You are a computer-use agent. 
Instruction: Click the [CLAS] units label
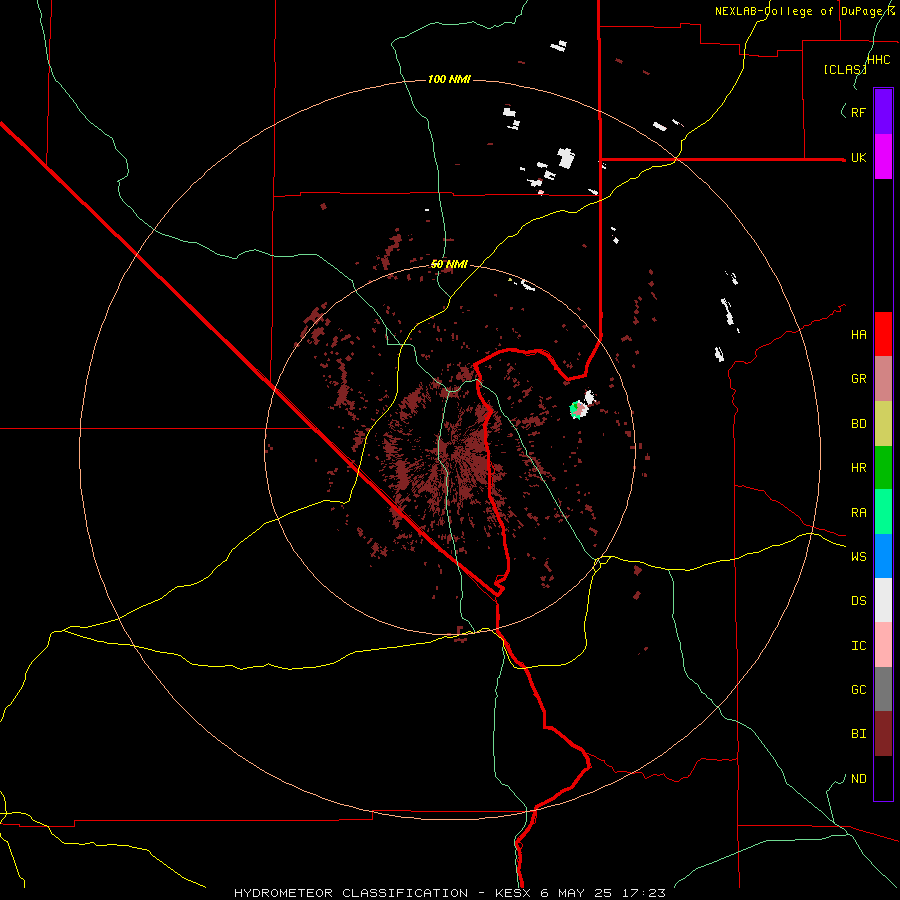[845, 69]
